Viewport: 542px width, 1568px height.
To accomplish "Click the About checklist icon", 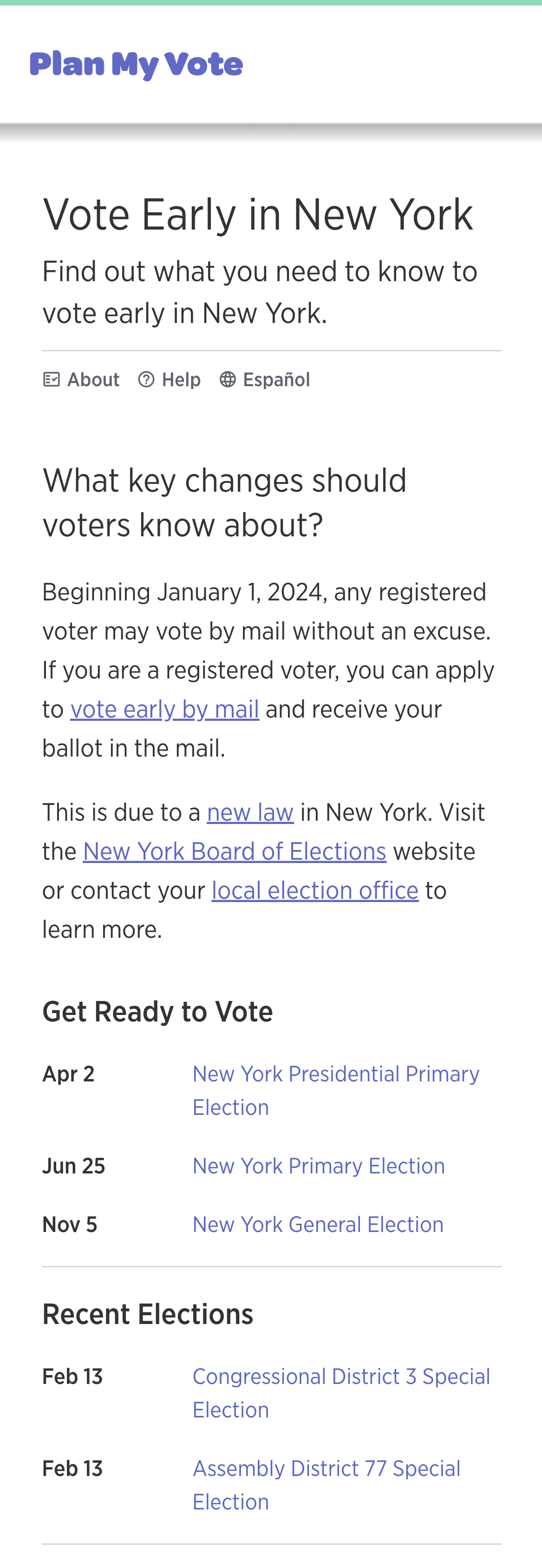I will point(52,379).
